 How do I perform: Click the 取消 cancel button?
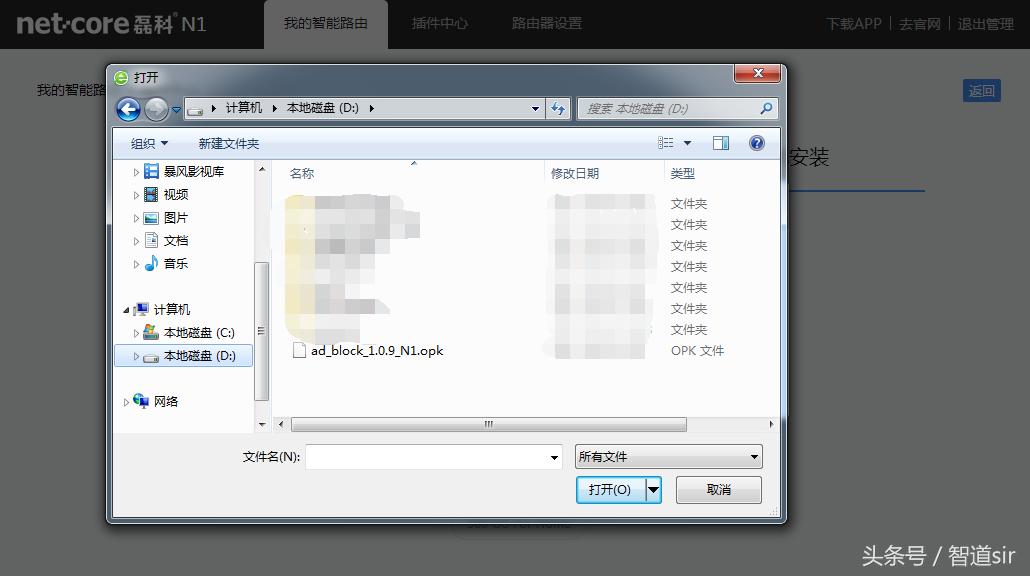(718, 490)
